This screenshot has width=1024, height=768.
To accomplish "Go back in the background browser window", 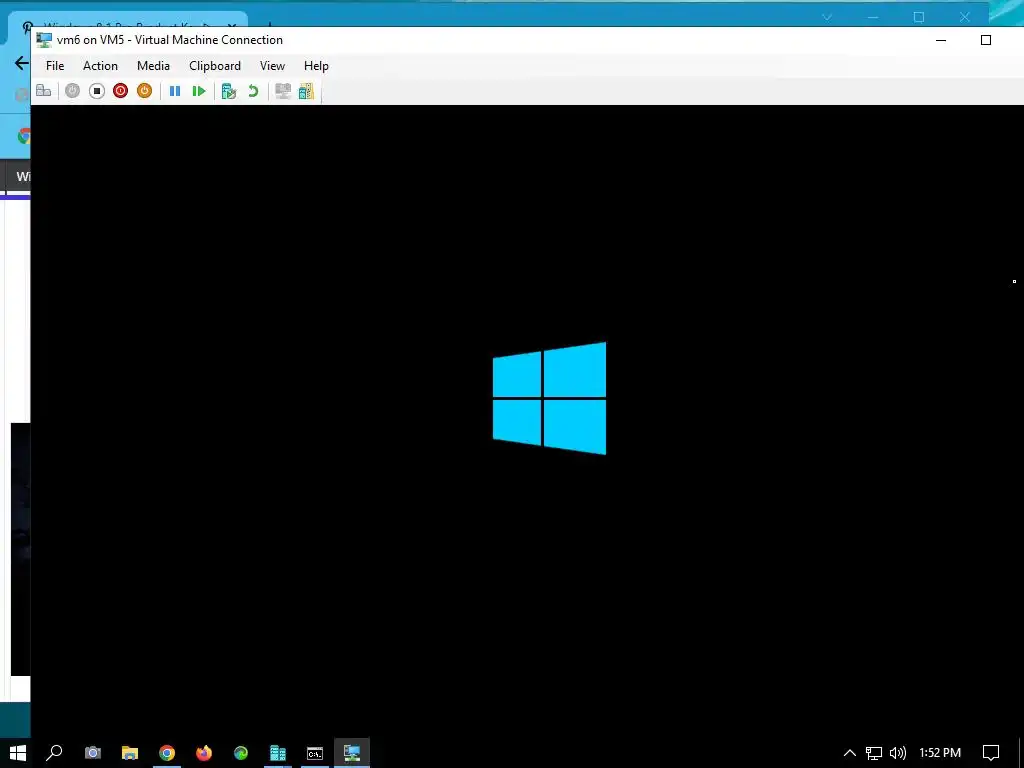I will click(x=22, y=63).
